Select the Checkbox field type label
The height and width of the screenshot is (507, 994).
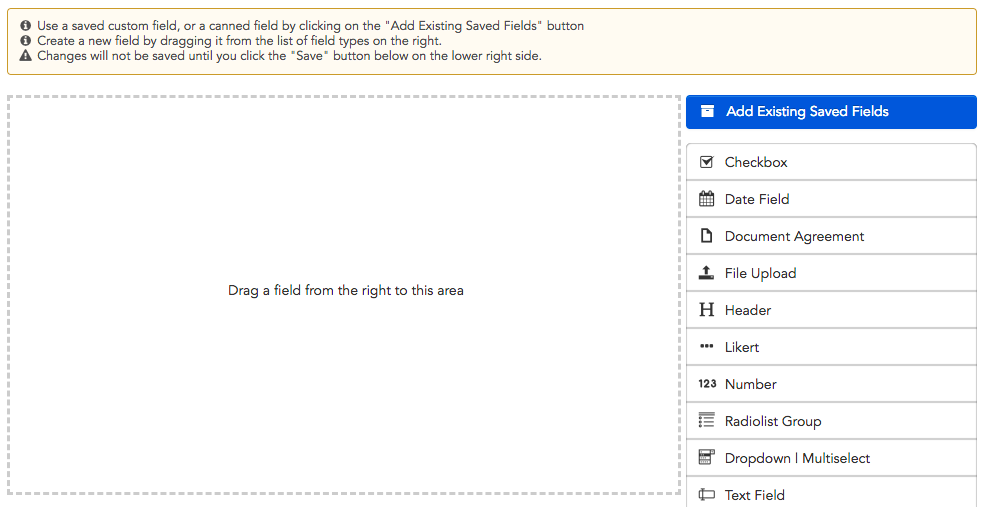[x=756, y=162]
